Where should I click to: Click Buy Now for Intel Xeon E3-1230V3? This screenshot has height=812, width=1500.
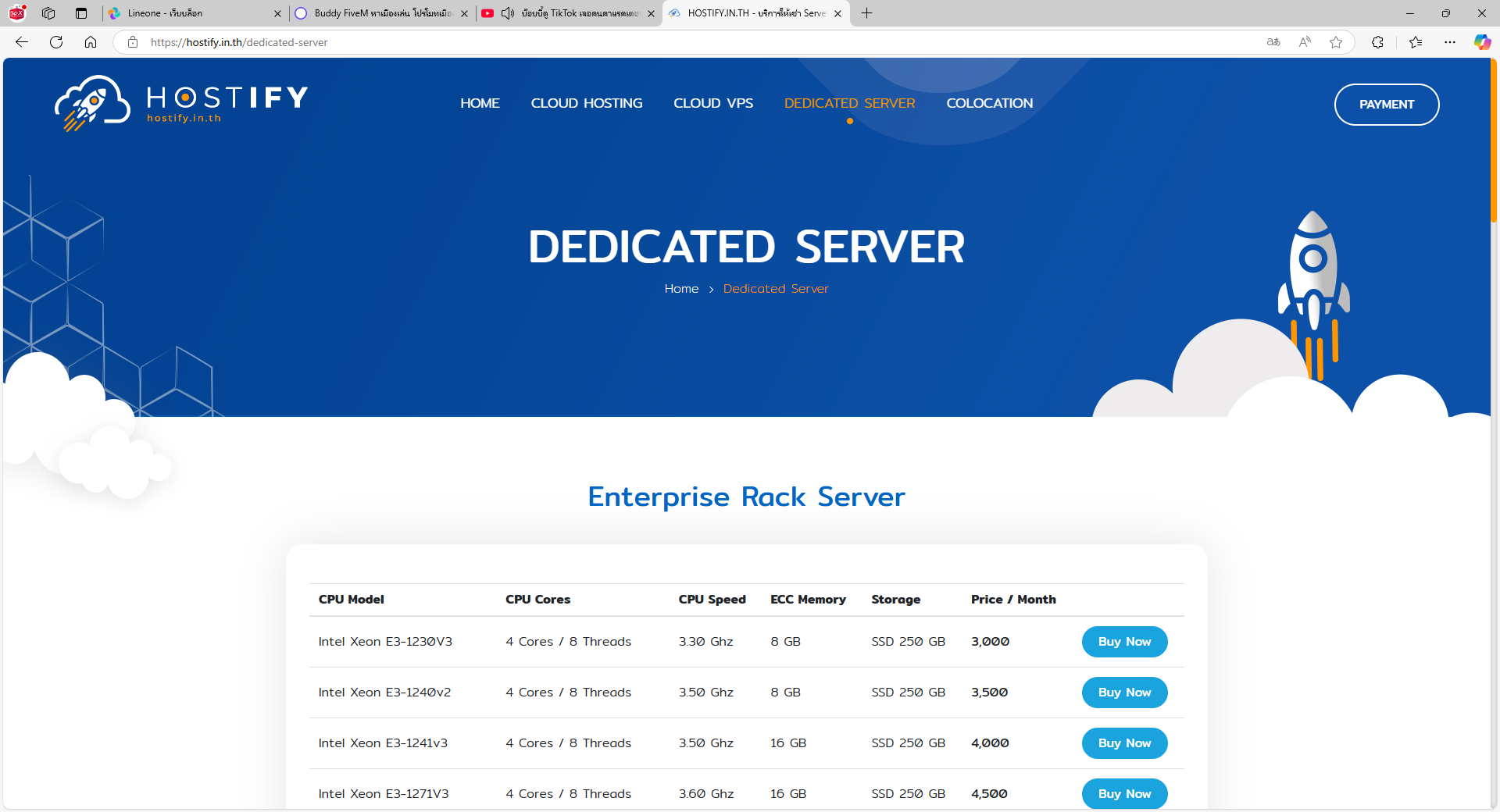1124,642
